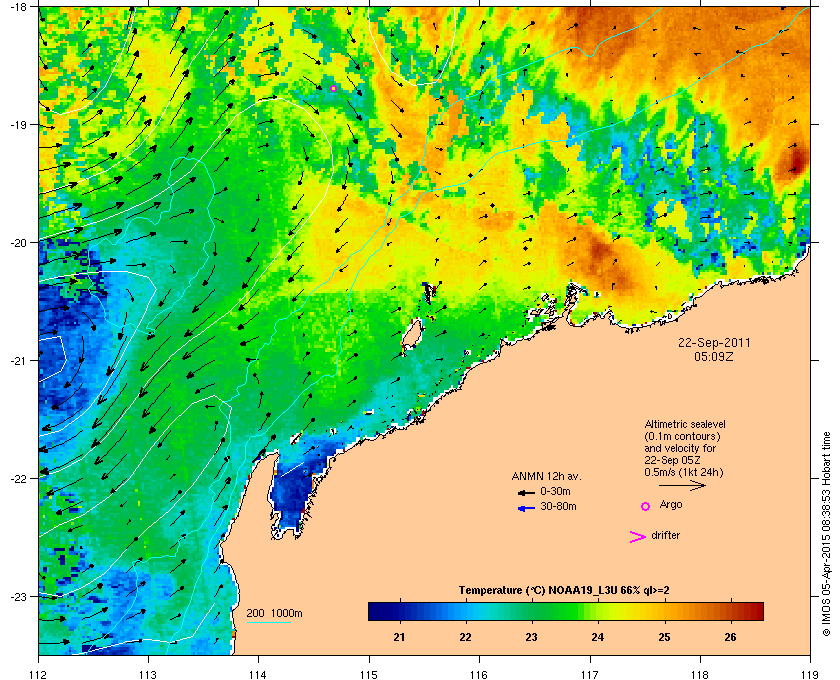Screen dimensions: 840x680
Task: Click the magenta Argo circle in legend
Action: click(x=646, y=506)
